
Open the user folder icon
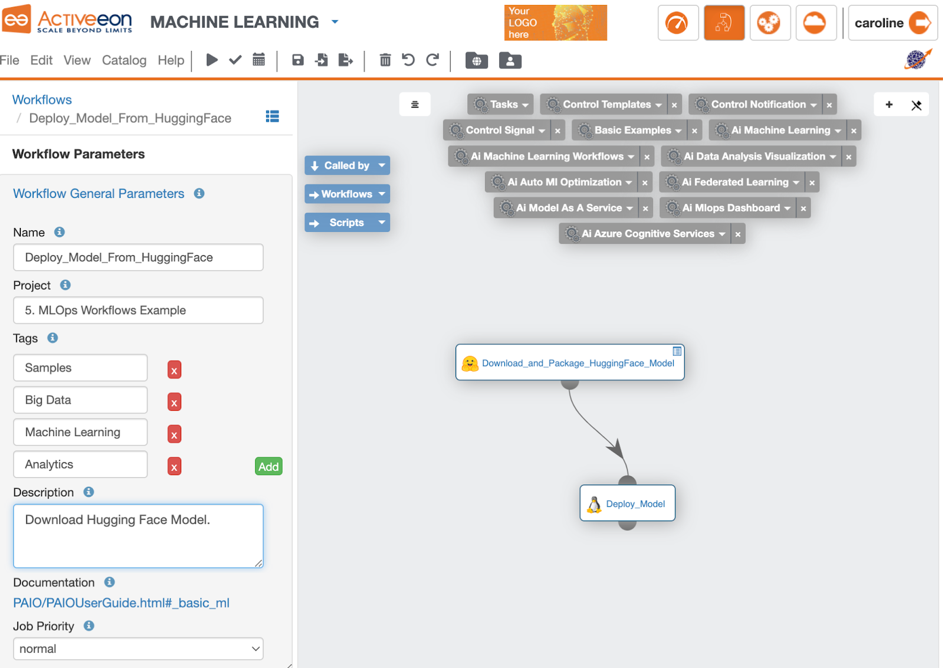coord(510,61)
